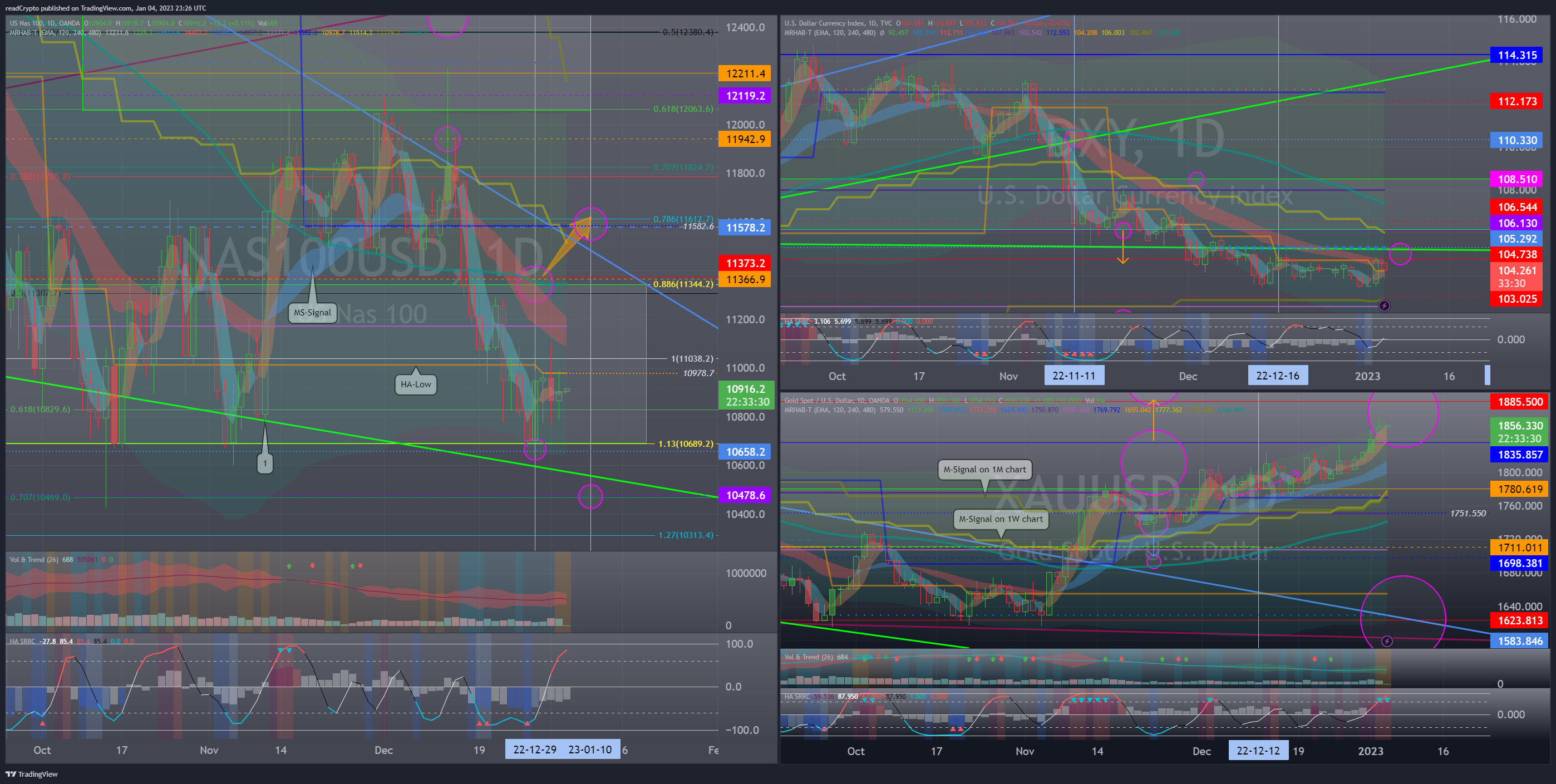
Task: Click the 1.27(10313.4) Fibonacci label
Action: [x=686, y=535]
